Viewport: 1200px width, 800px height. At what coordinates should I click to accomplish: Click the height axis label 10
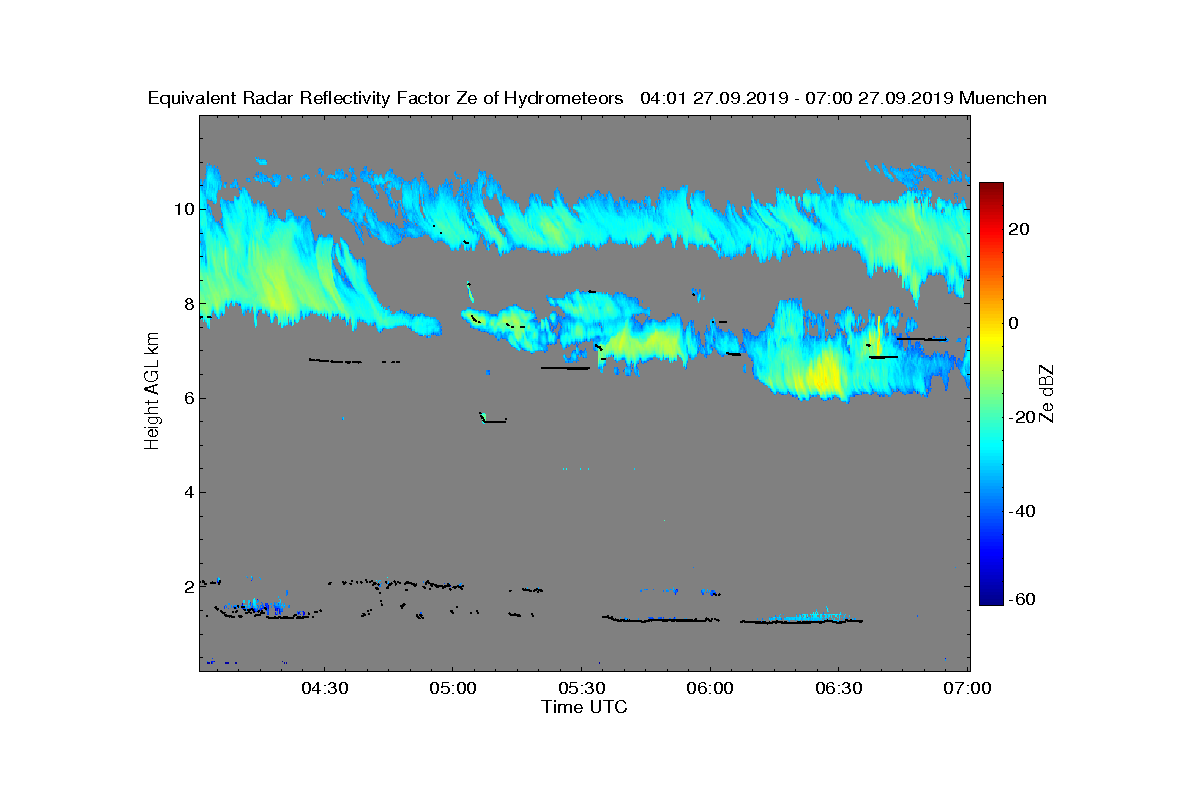(x=182, y=209)
